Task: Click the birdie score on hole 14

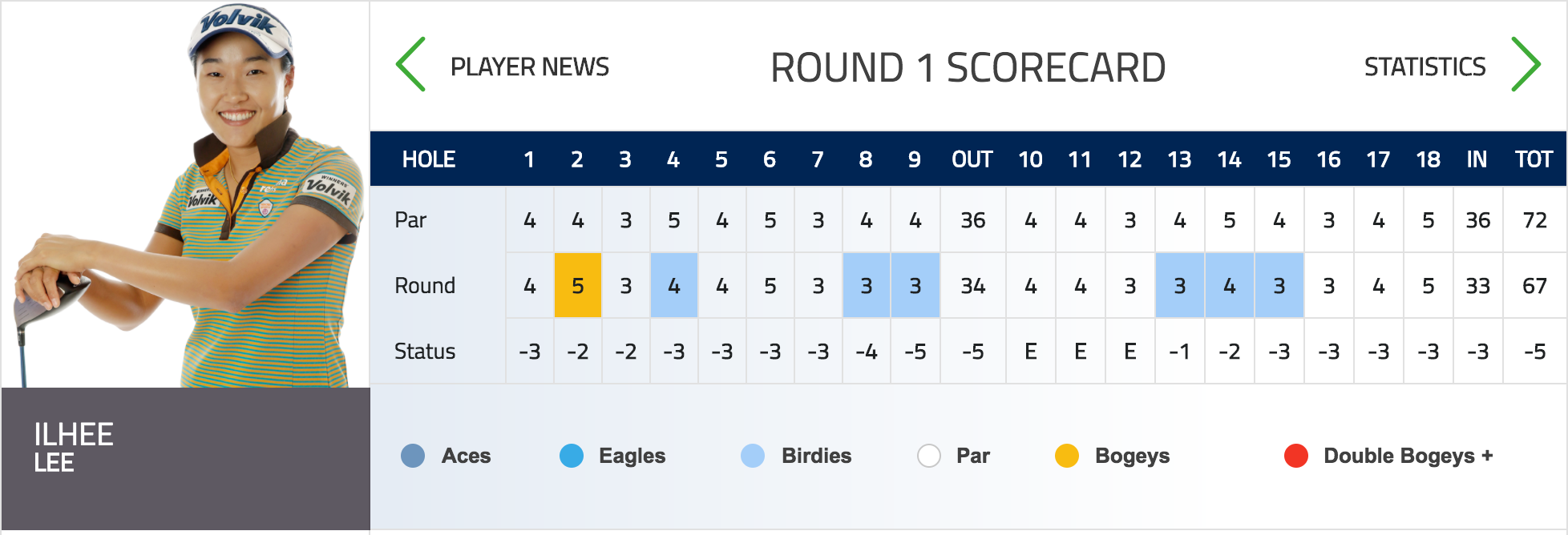Action: 1230,286
